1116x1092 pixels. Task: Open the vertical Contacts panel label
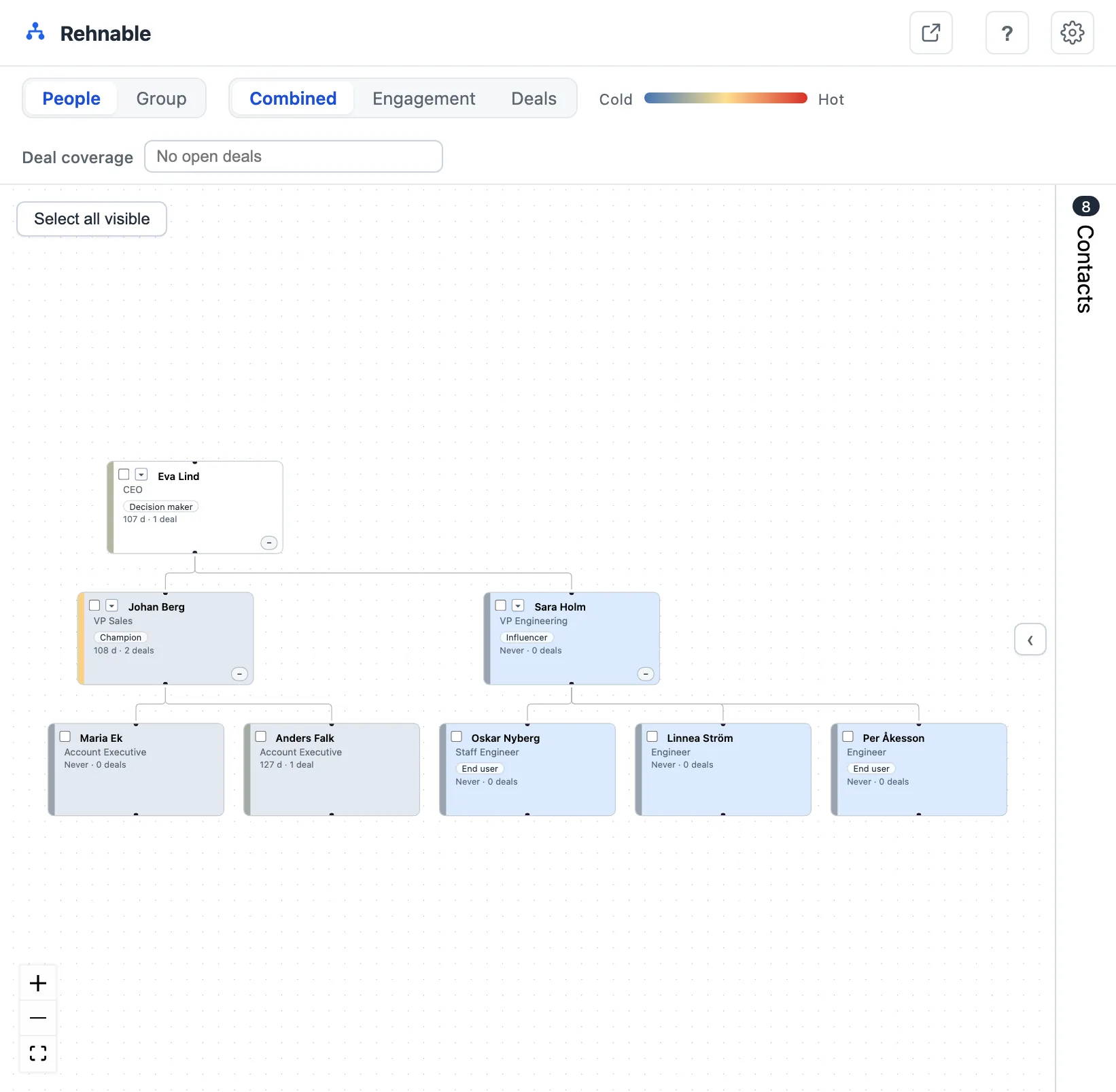point(1085,269)
